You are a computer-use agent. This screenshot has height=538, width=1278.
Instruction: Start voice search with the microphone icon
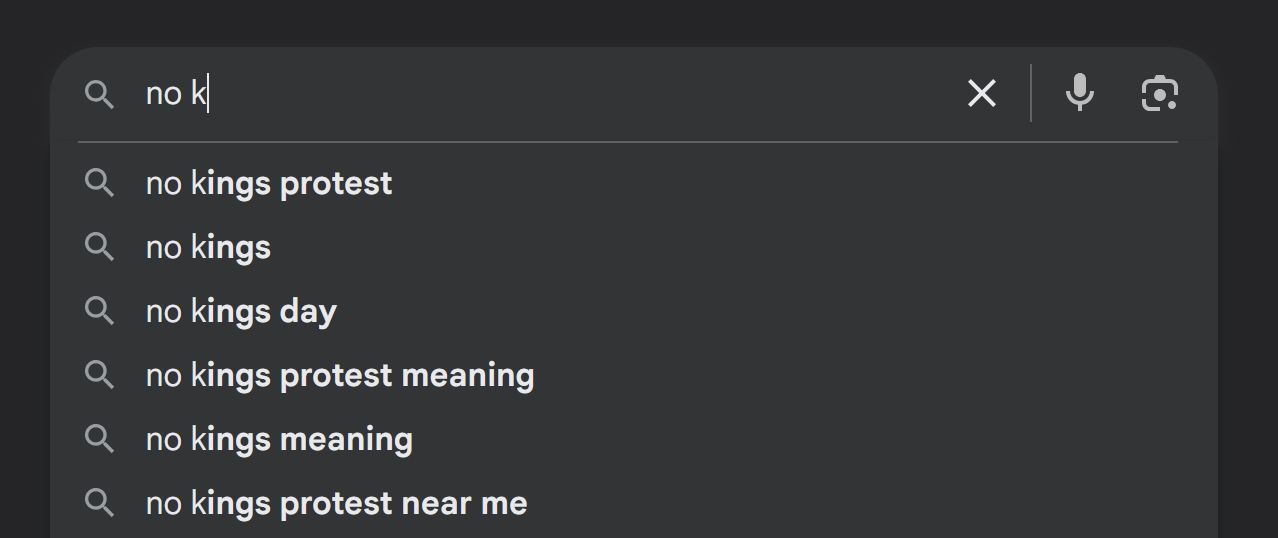click(1079, 93)
